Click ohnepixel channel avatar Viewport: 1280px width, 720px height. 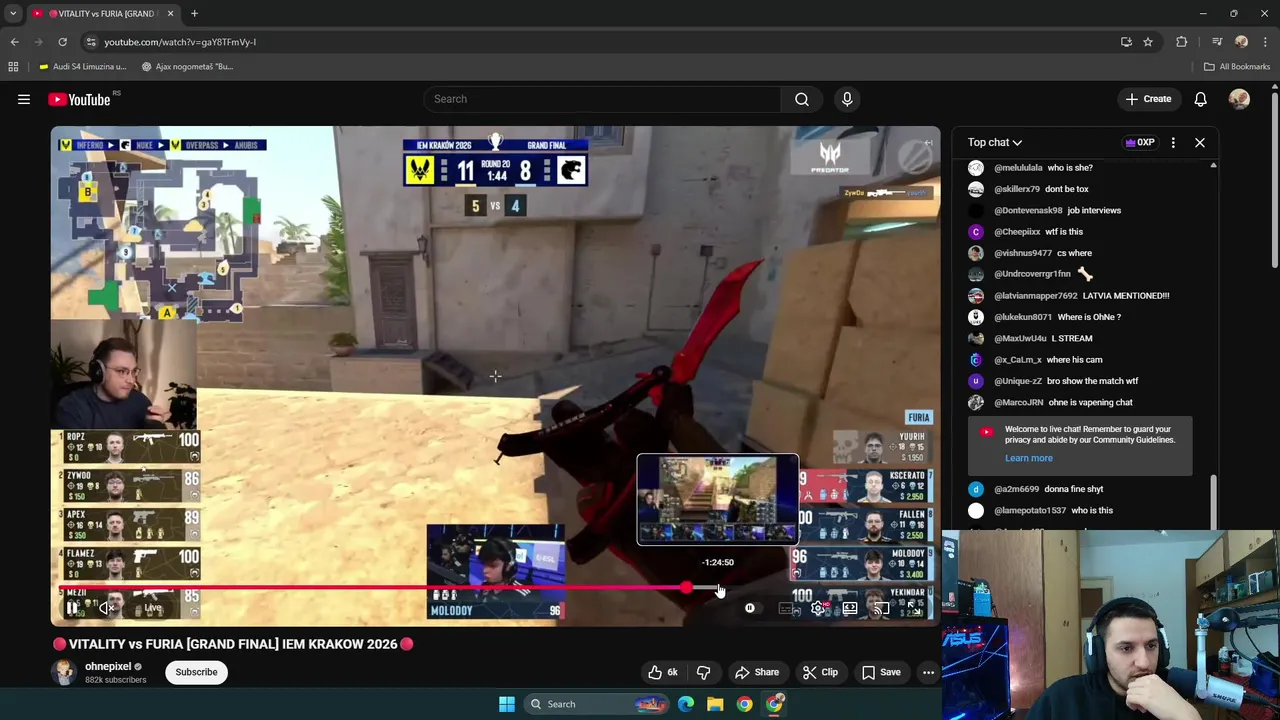64,672
